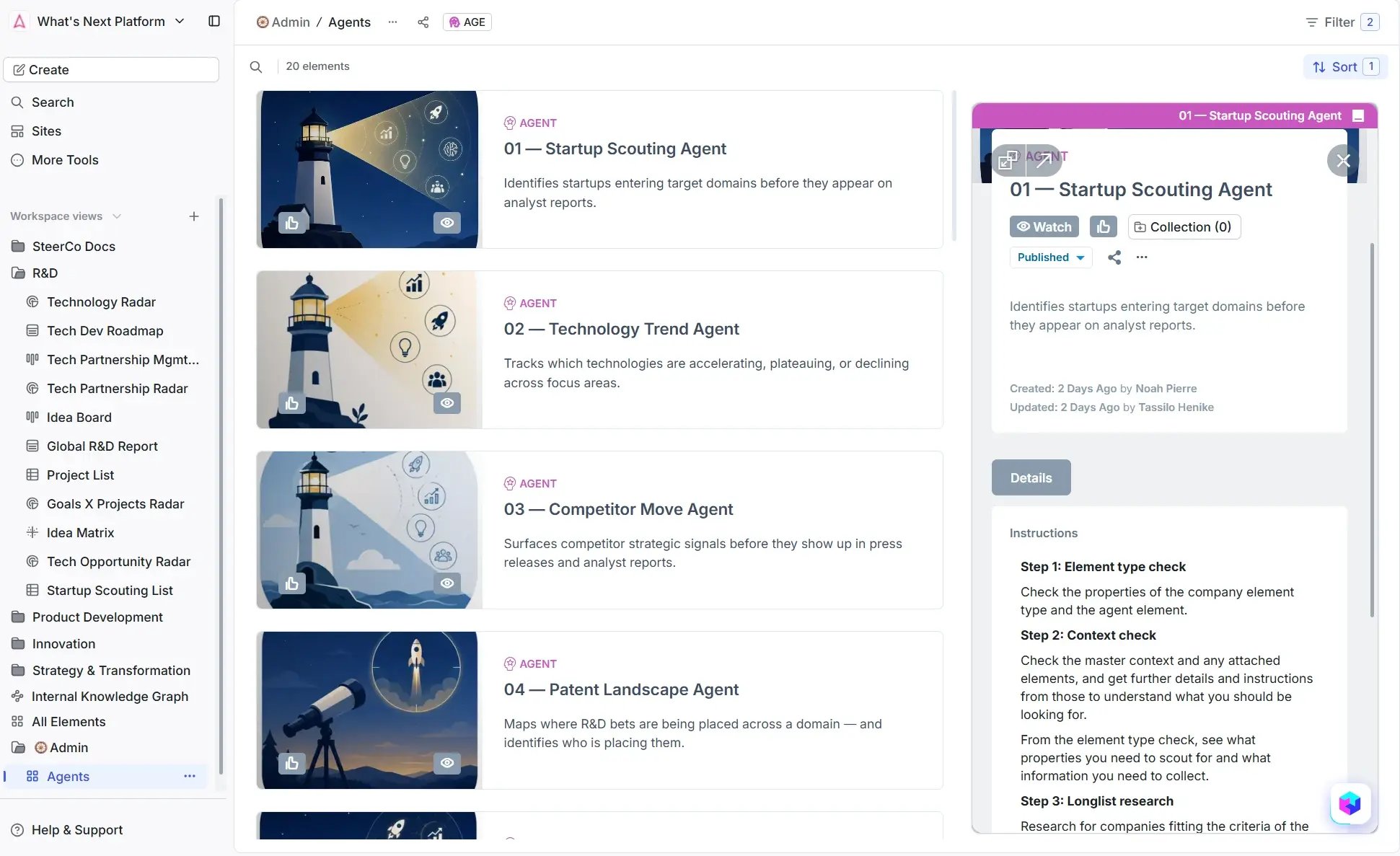Open the Agents view options ellipsis
The width and height of the screenshot is (1400, 856).
coord(190,776)
